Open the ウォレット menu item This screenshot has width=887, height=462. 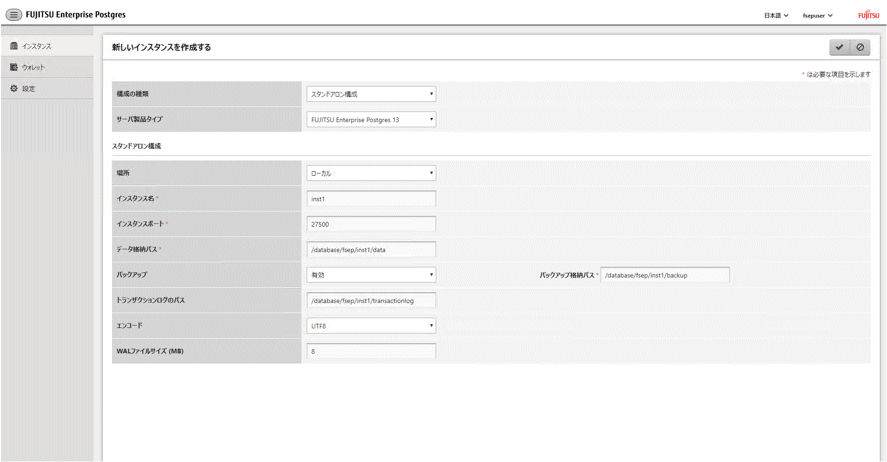(47, 67)
